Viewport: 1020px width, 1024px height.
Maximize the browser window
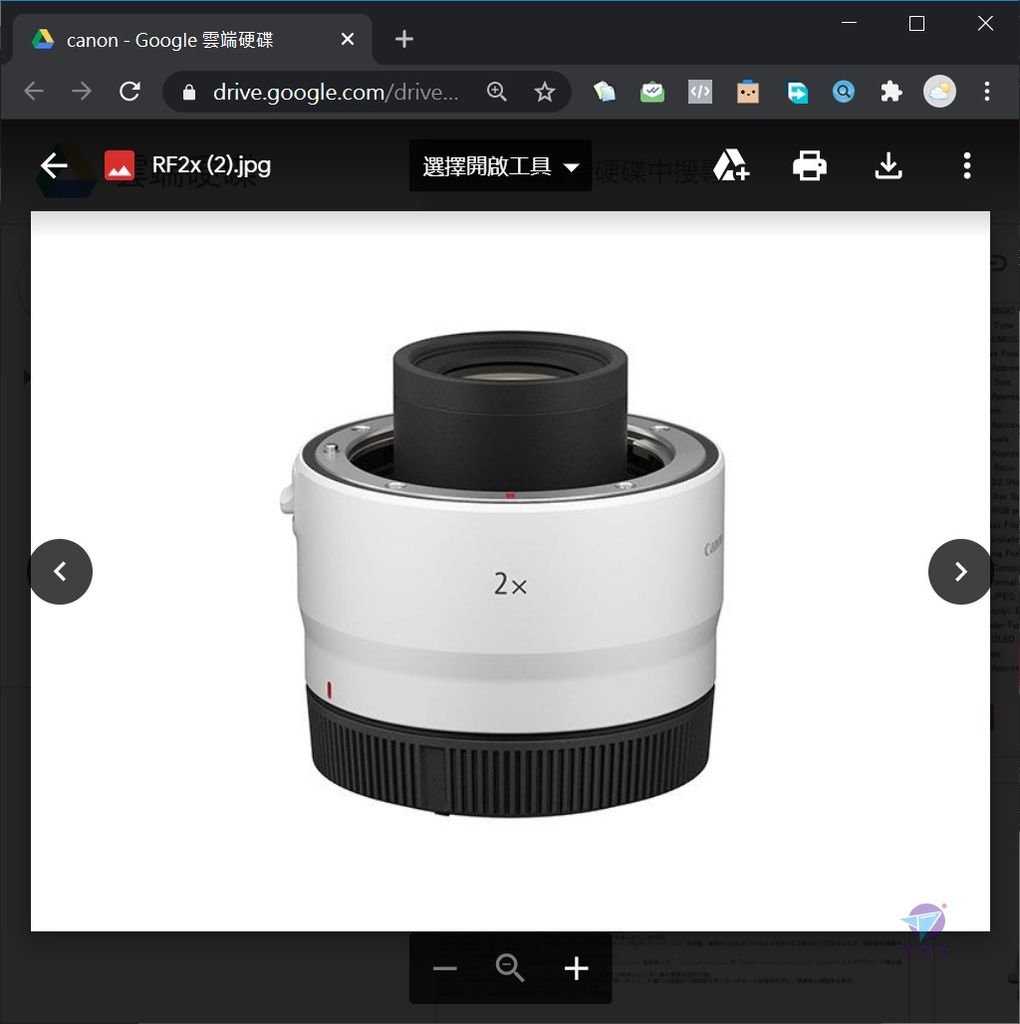tap(917, 23)
